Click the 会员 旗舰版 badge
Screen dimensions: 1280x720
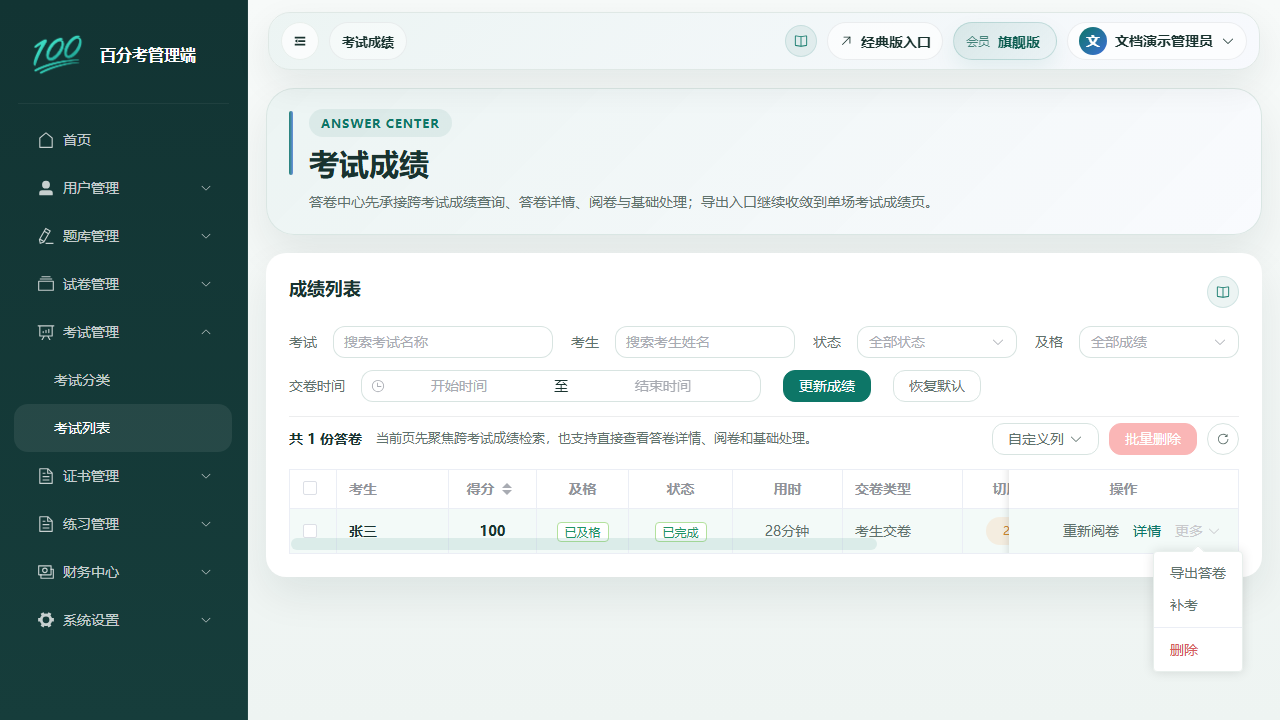1005,41
